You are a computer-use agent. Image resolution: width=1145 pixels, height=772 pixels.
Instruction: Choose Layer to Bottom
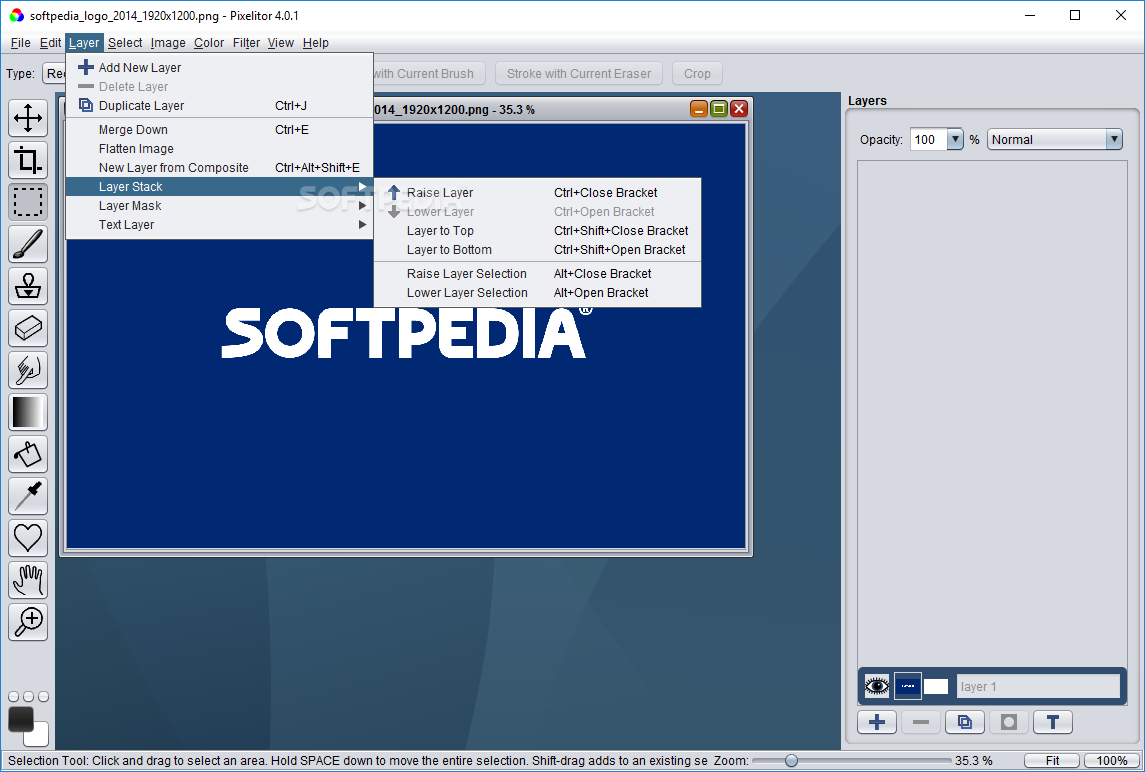click(x=537, y=250)
